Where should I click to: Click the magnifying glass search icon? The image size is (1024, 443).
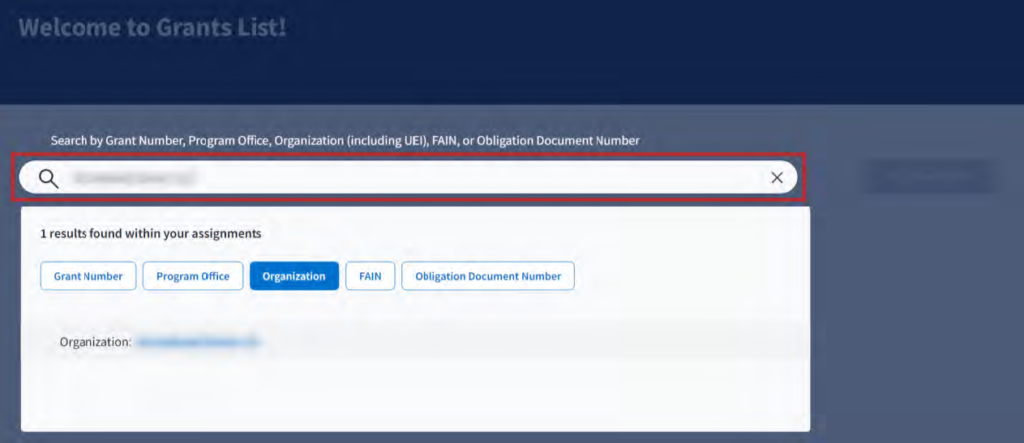tap(49, 178)
